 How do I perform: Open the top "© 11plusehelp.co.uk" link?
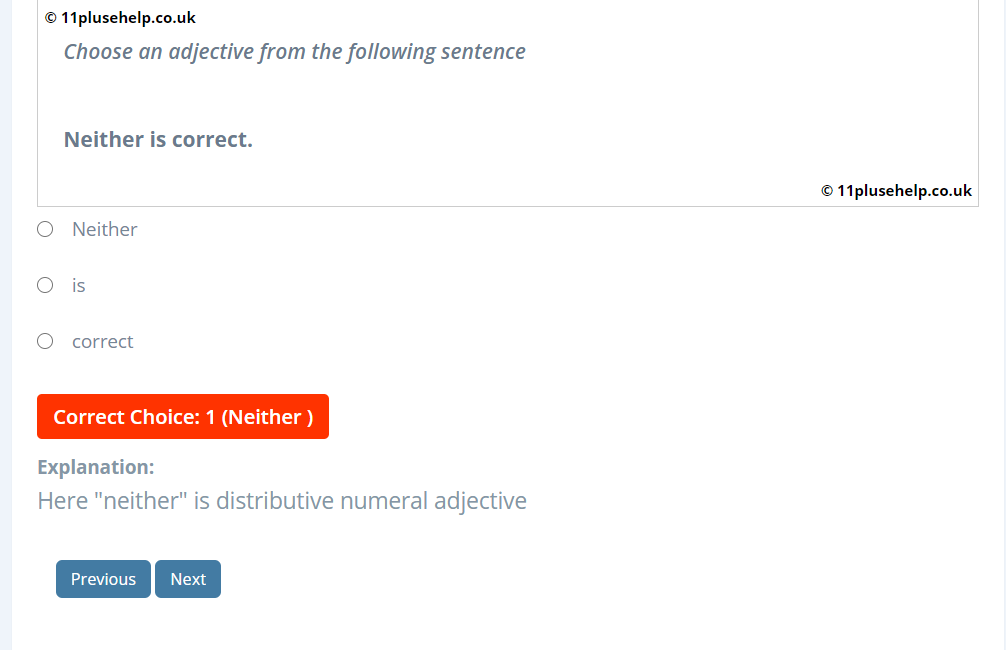coord(120,17)
